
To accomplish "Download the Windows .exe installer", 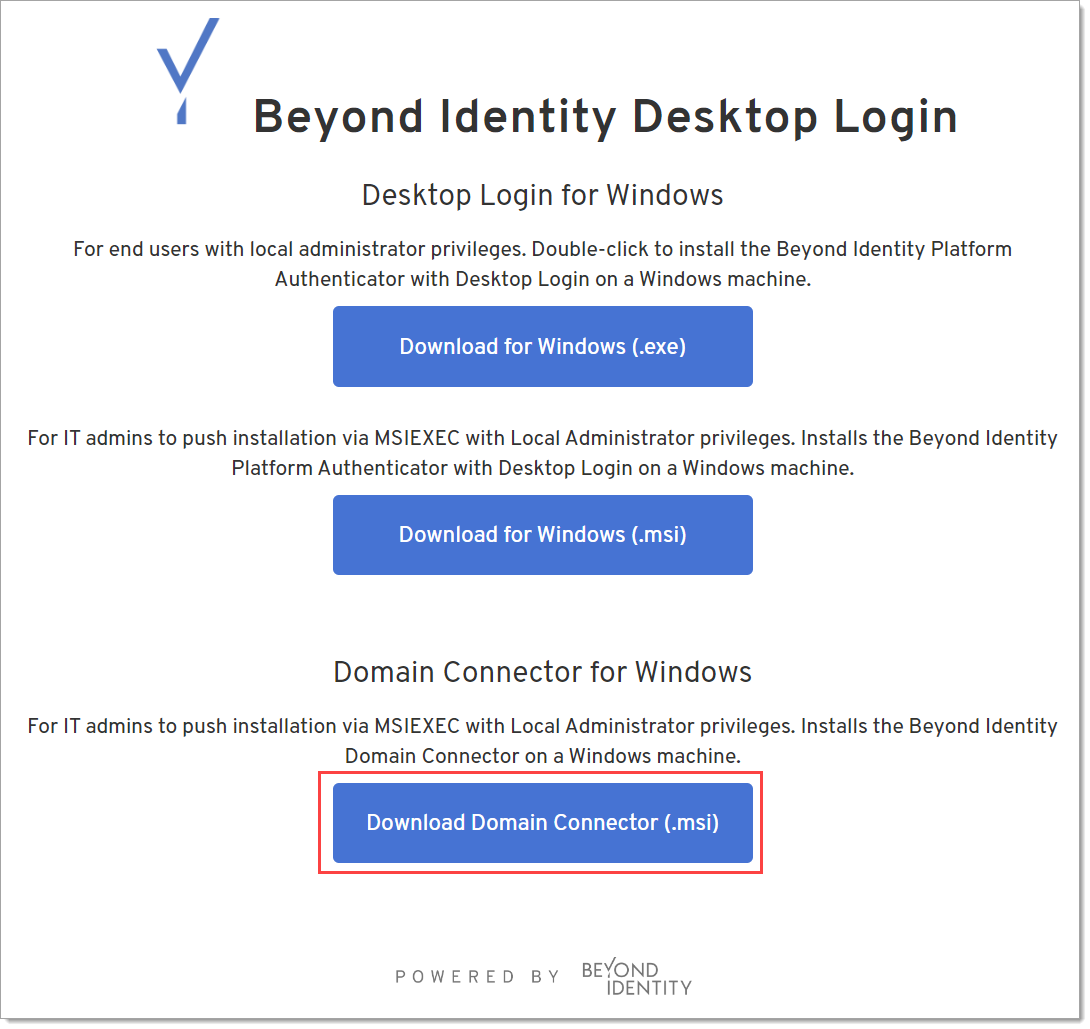I will tap(542, 347).
